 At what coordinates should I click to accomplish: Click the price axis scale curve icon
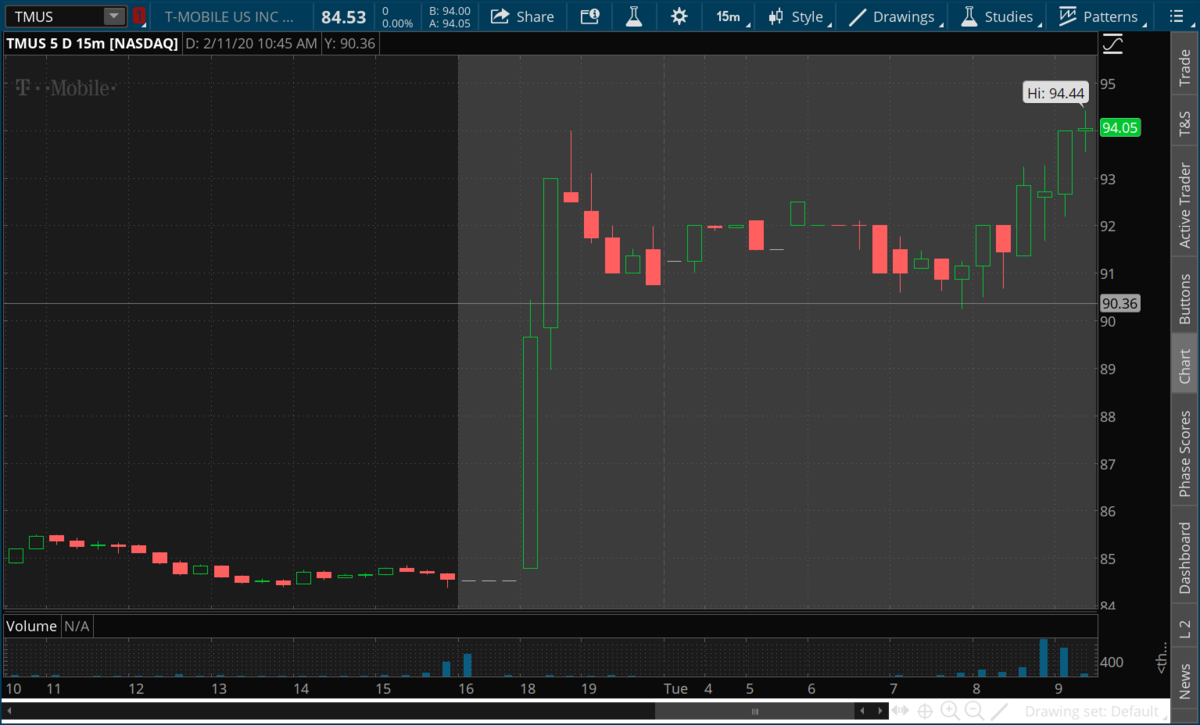tap(1112, 45)
